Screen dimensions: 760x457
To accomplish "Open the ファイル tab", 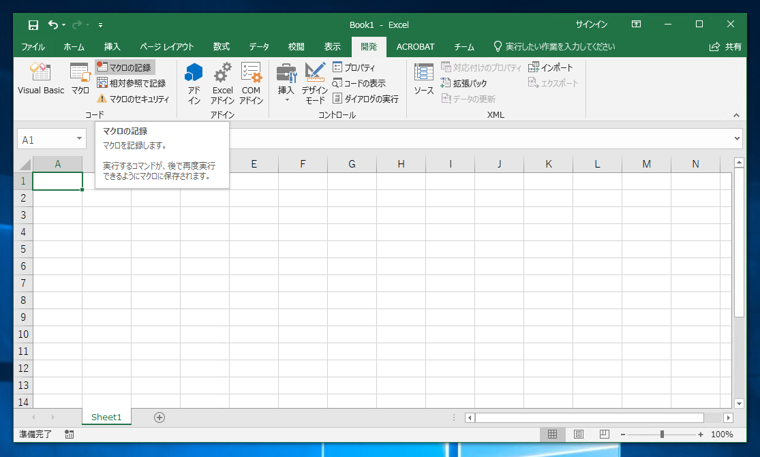I will pos(33,47).
